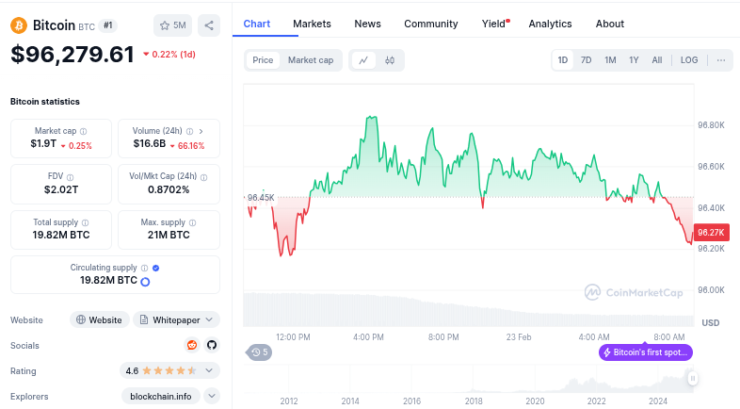Click the Bitcoin logo icon

tap(19, 25)
